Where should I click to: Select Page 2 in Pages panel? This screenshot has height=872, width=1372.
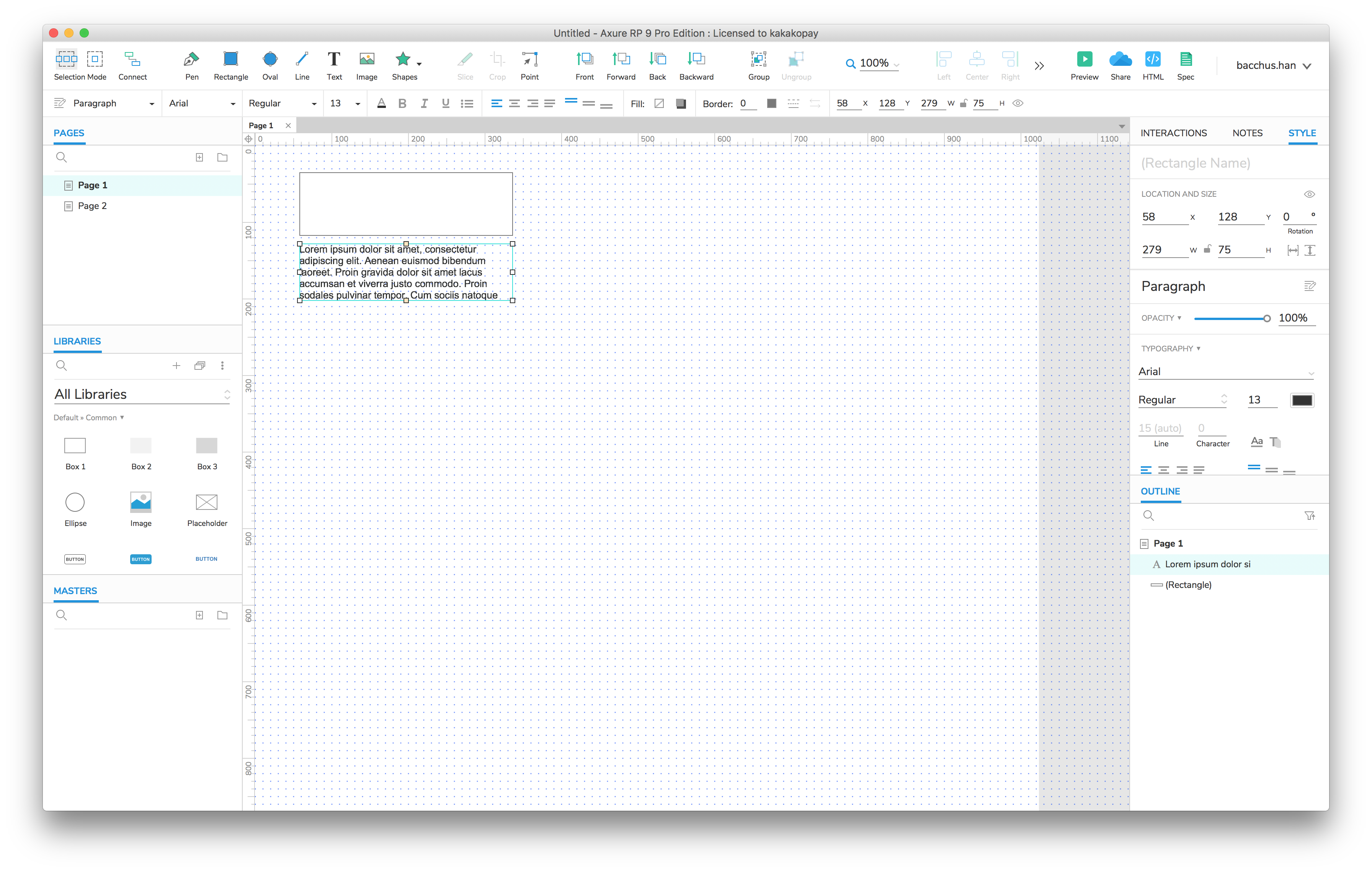pos(92,206)
